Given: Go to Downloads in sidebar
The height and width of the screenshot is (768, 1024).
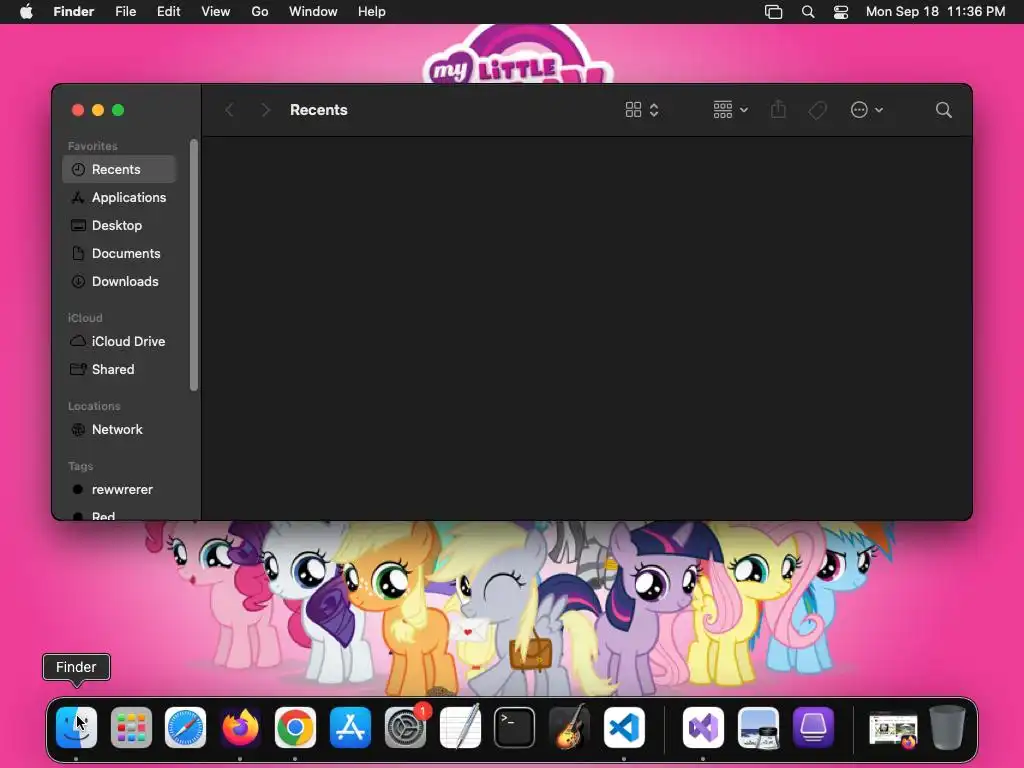Looking at the screenshot, I should tap(119, 281).
